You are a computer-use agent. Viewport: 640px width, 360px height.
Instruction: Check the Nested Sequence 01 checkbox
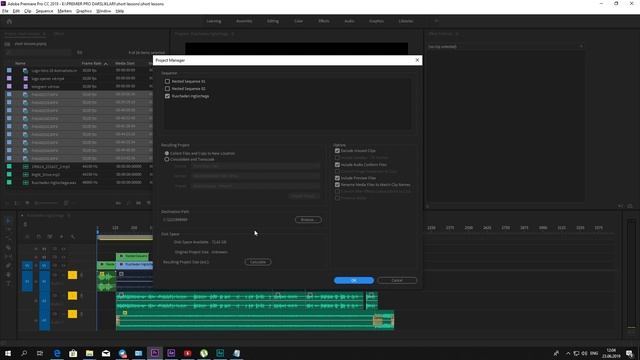pyautogui.click(x=167, y=81)
